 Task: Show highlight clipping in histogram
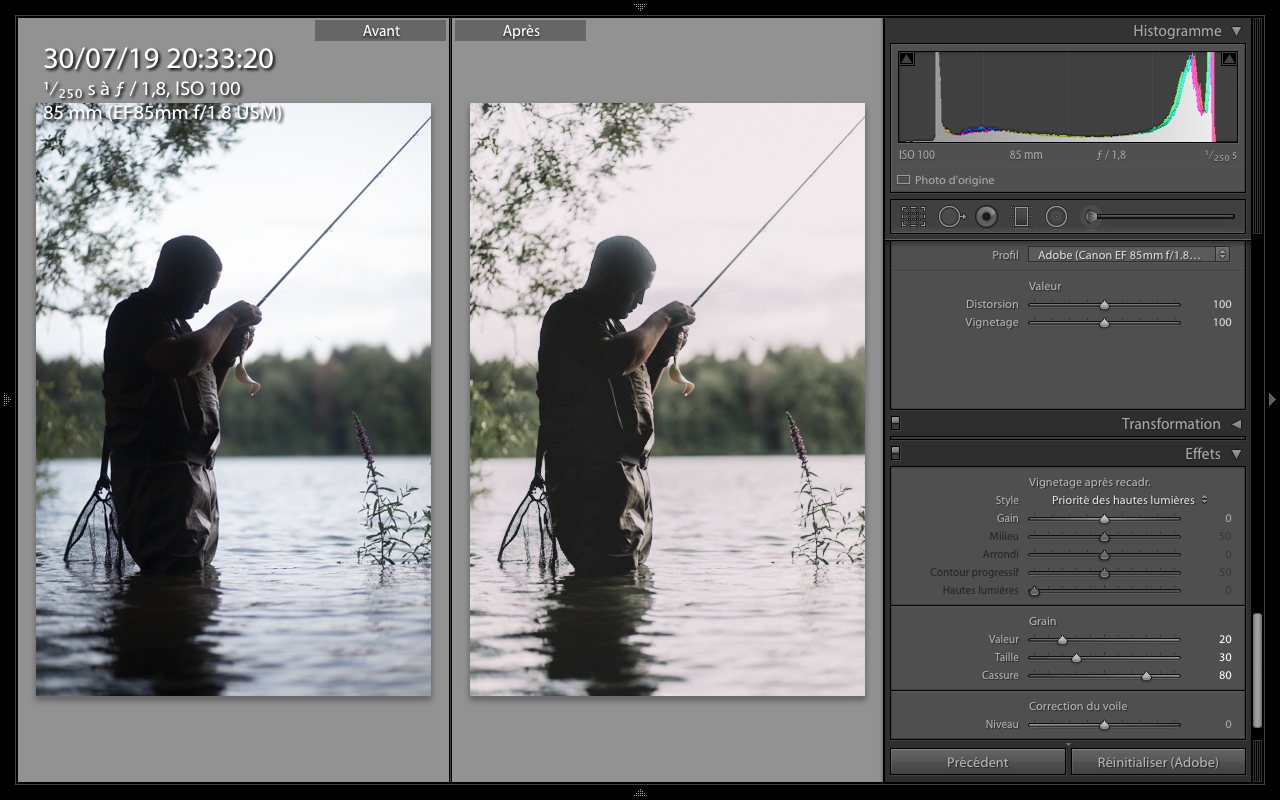[x=1229, y=59]
